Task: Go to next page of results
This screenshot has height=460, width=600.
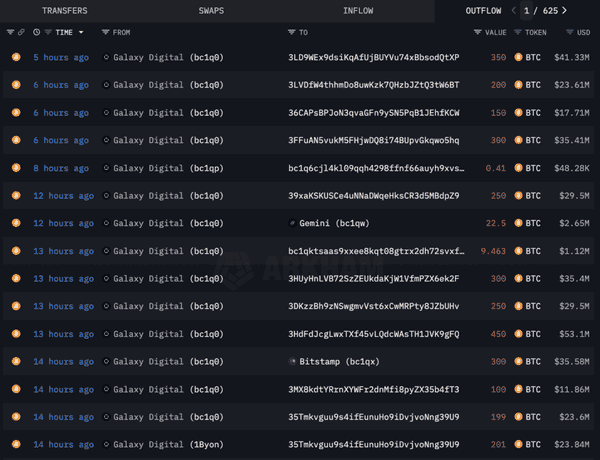Action: pyautogui.click(x=564, y=11)
